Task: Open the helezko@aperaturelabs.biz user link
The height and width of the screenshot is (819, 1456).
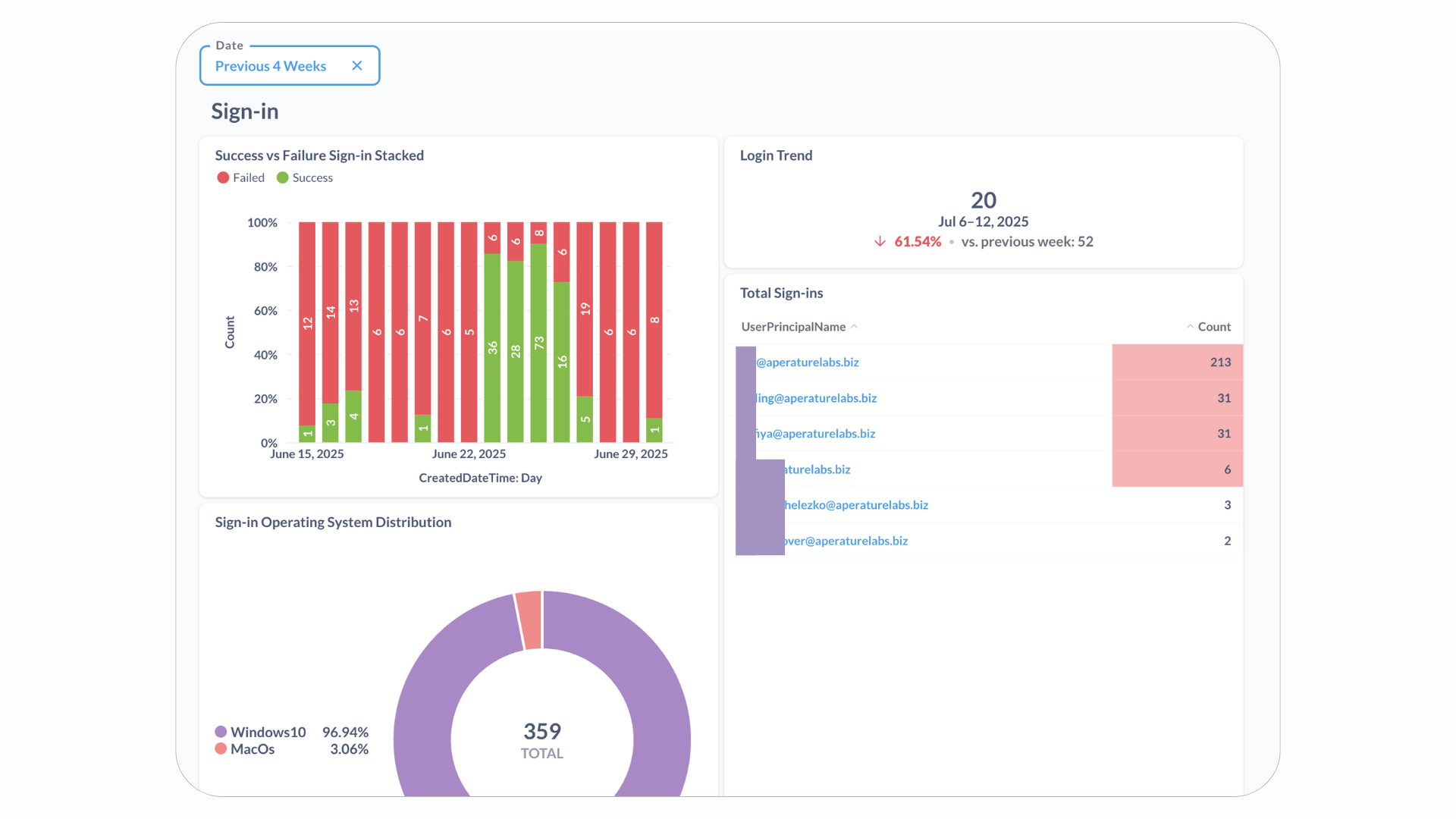Action: tap(856, 505)
